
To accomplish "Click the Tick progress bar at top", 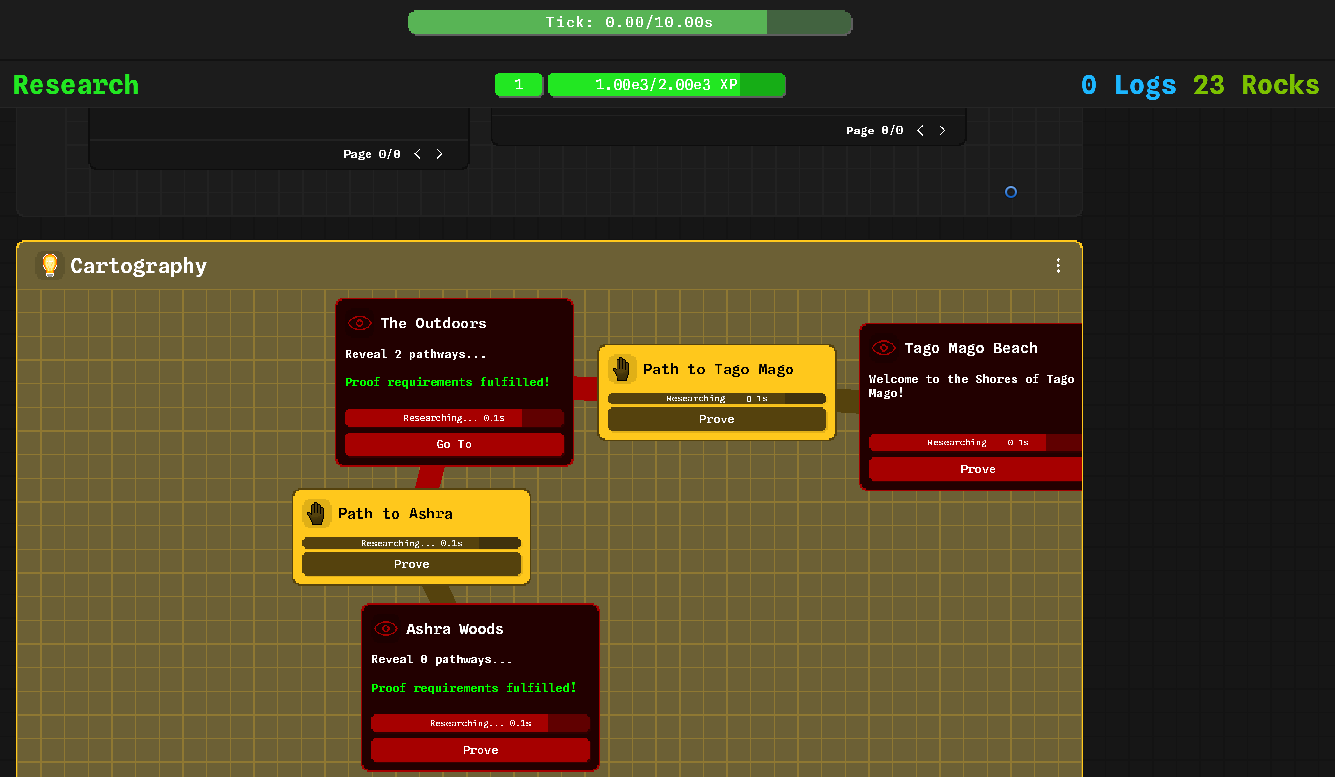I will (x=630, y=22).
